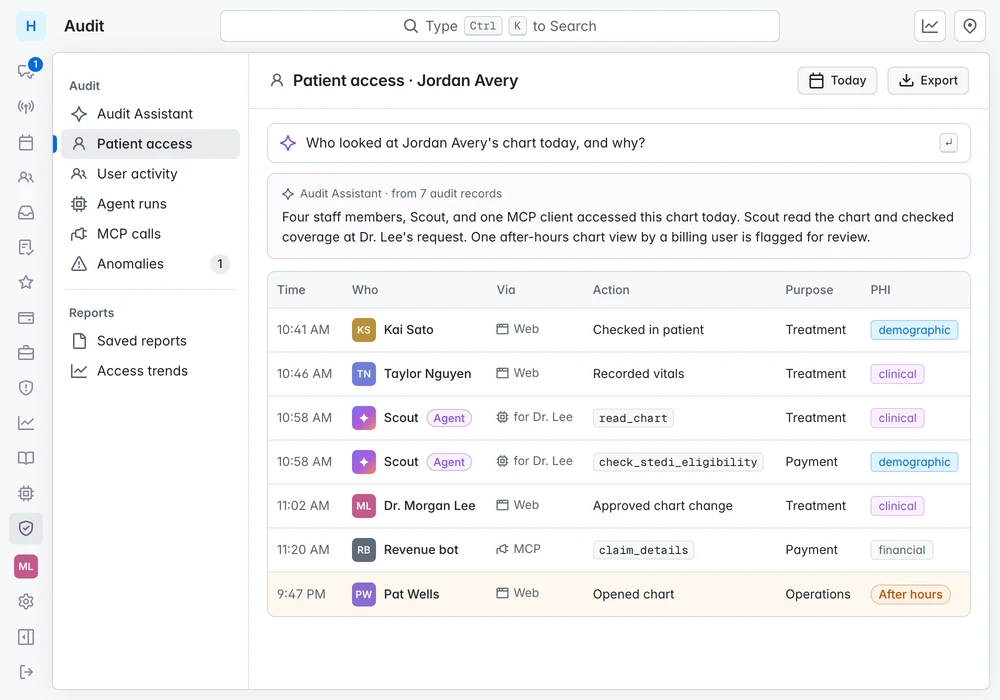Click the Time column header
The width and height of the screenshot is (1000, 700).
pos(291,290)
